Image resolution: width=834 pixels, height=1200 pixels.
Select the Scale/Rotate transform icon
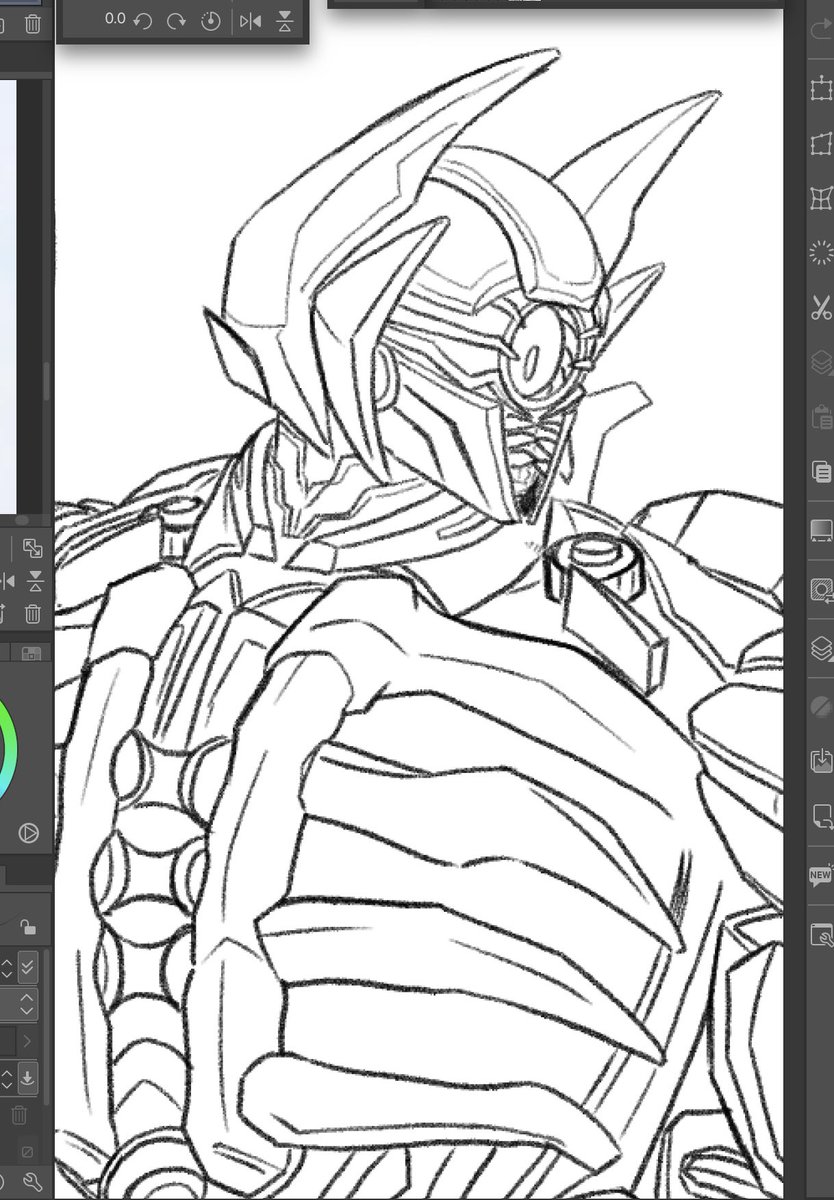pos(821,91)
